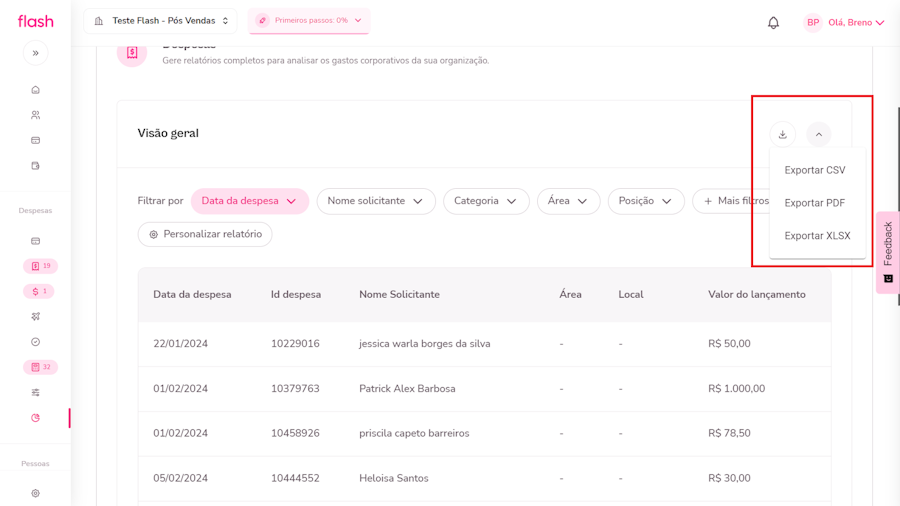900x506 pixels.
Task: Expand the Categoria filter dropdown
Action: (x=486, y=201)
